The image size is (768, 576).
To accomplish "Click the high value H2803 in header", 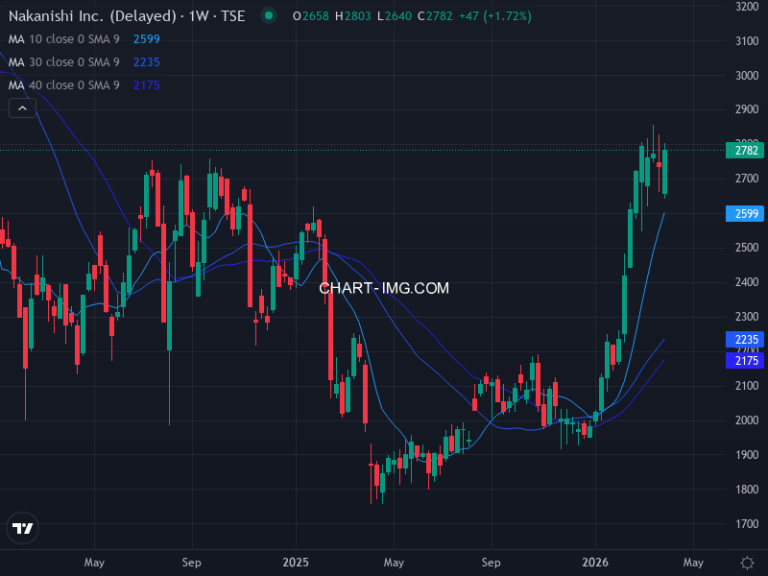I will [353, 16].
